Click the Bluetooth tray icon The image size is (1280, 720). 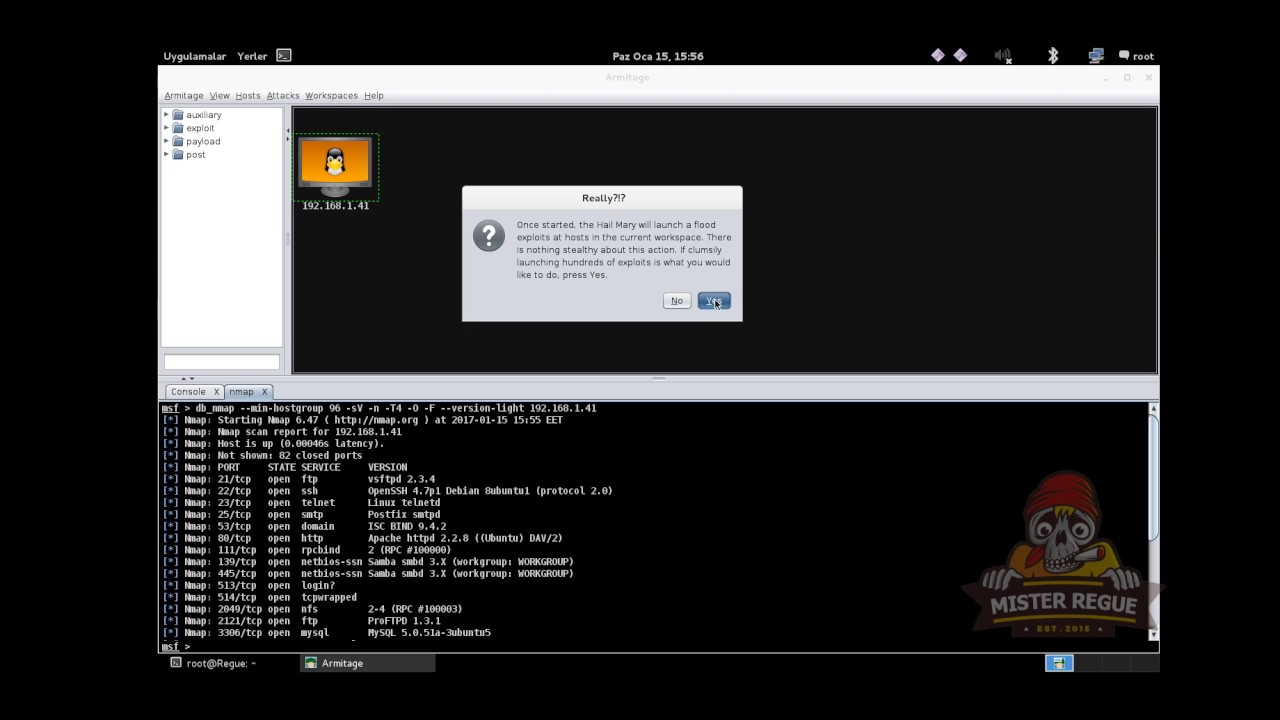pos(1052,56)
